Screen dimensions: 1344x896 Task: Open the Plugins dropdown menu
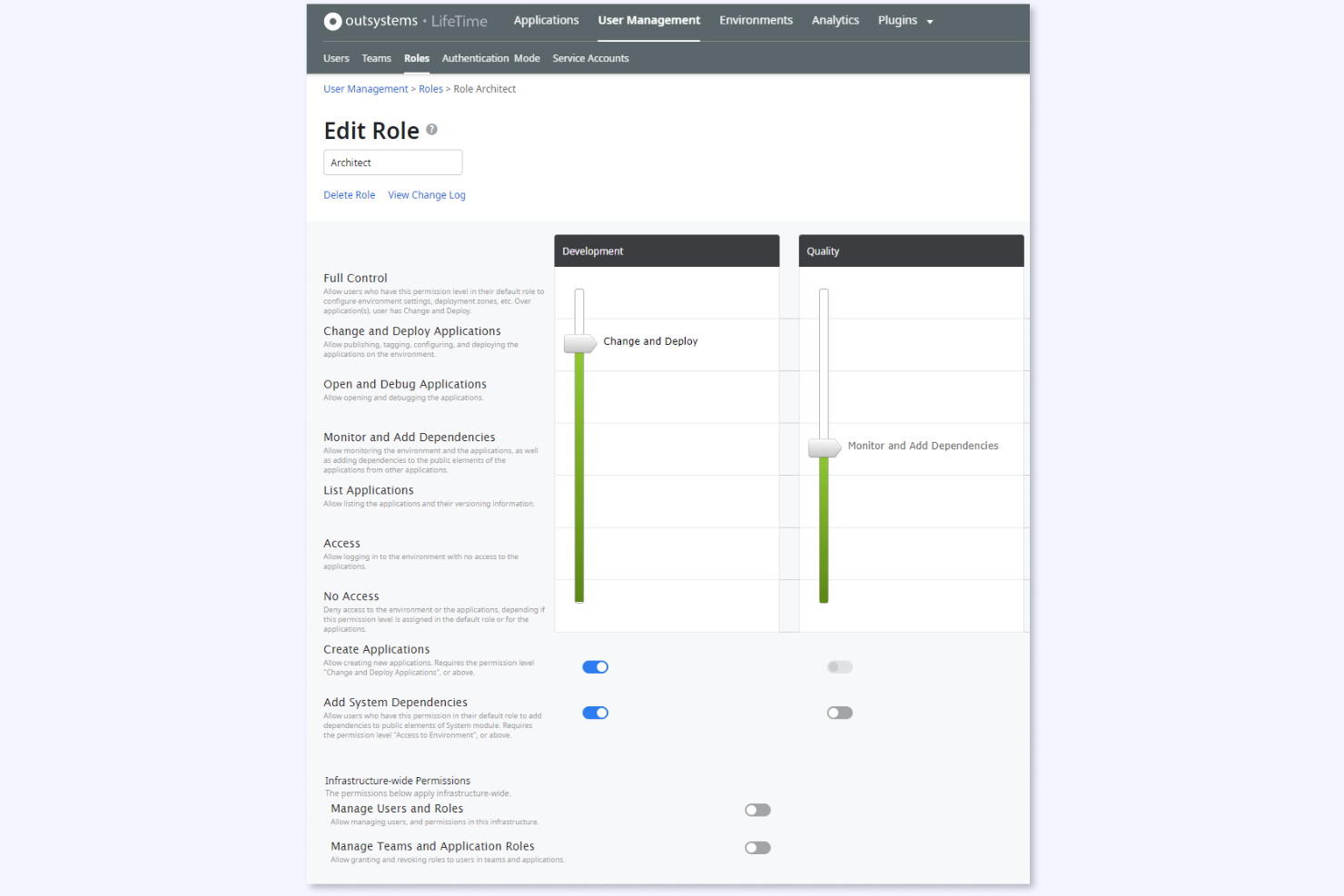pos(904,20)
